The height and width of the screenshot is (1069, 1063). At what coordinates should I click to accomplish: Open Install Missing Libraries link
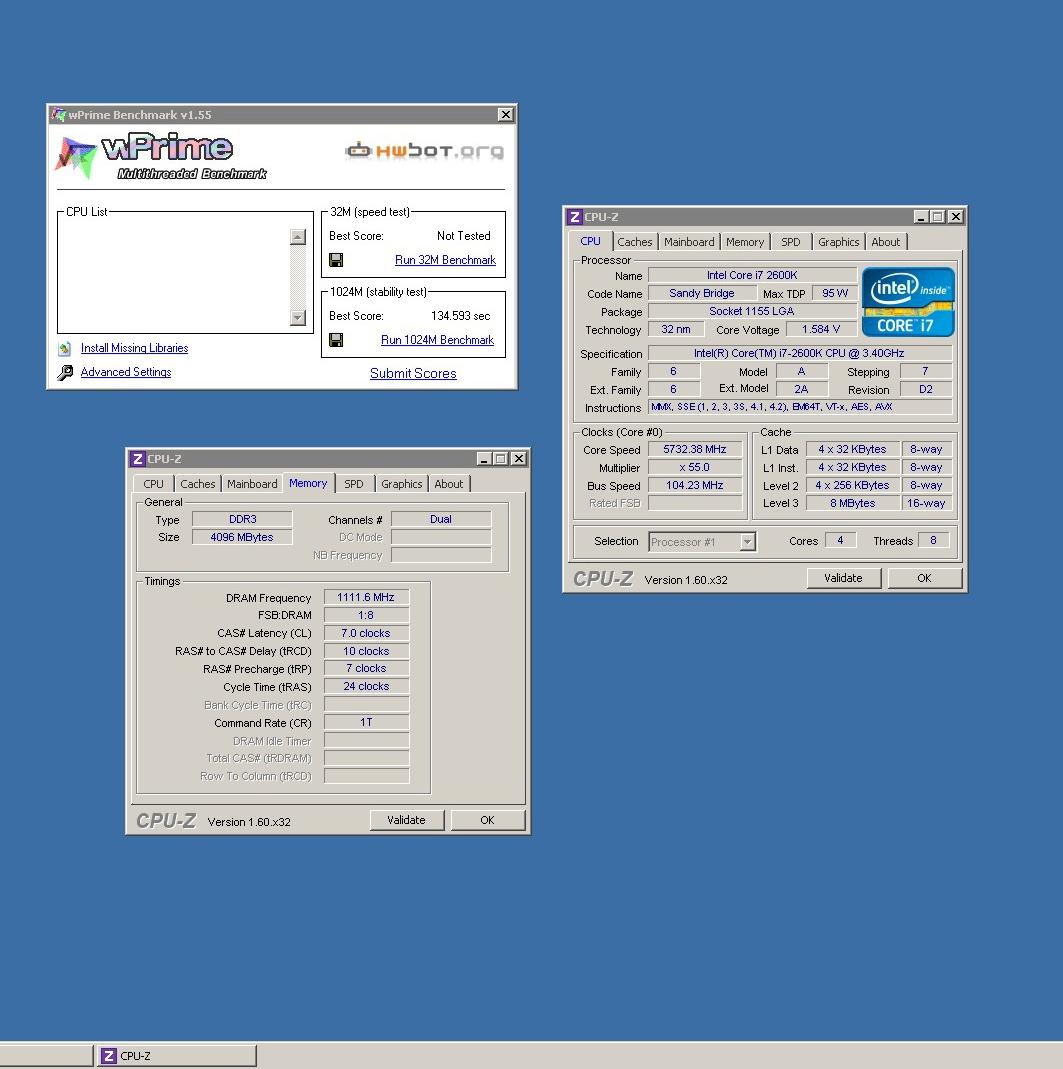[134, 348]
